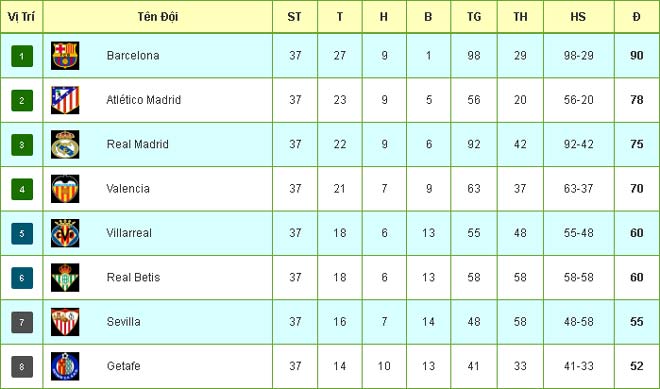
Task: Open the Barcelona team name link
Action: pos(133,56)
